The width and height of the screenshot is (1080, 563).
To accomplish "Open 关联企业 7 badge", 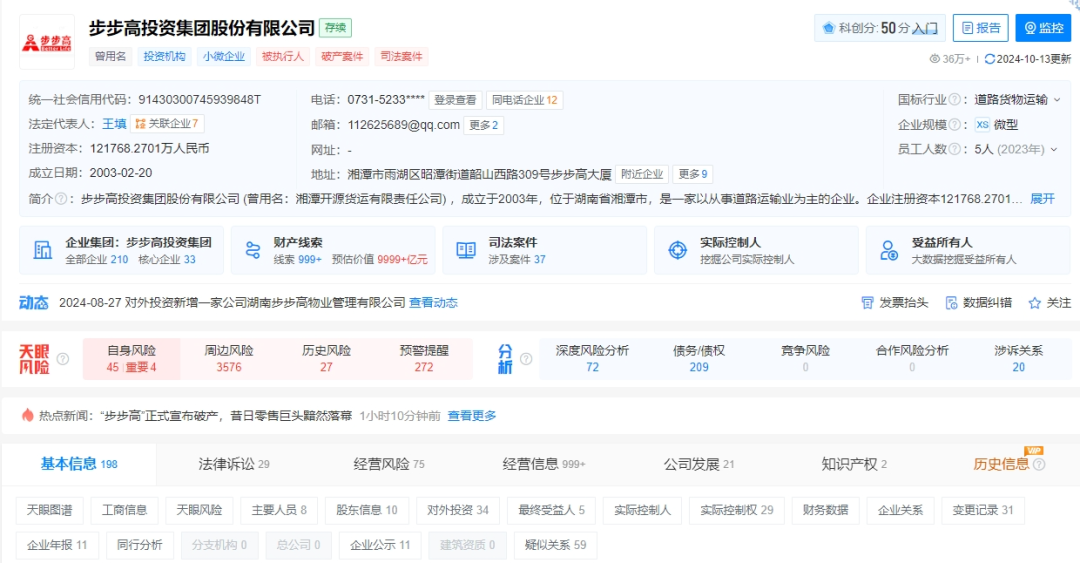I will point(167,124).
